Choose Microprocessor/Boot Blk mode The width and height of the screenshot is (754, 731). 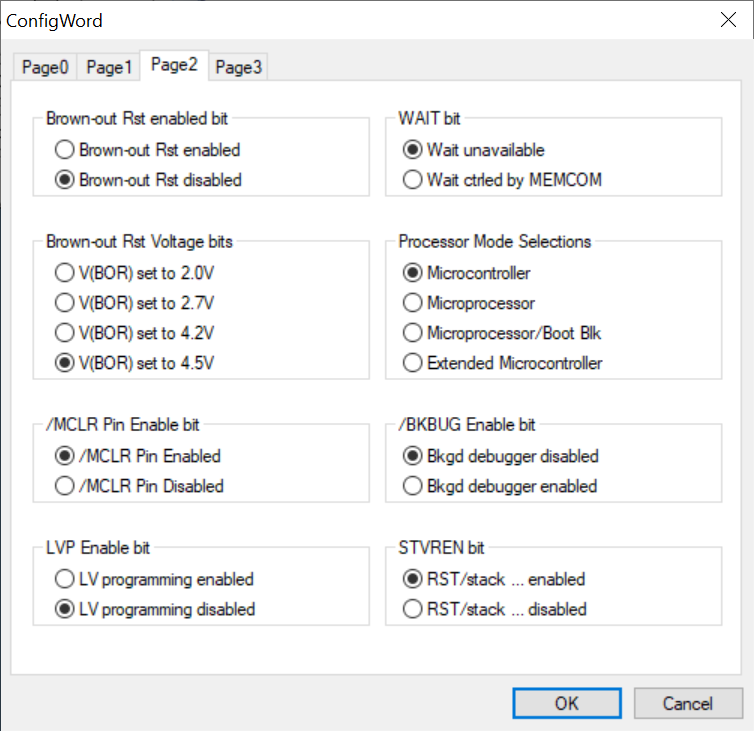click(x=502, y=333)
